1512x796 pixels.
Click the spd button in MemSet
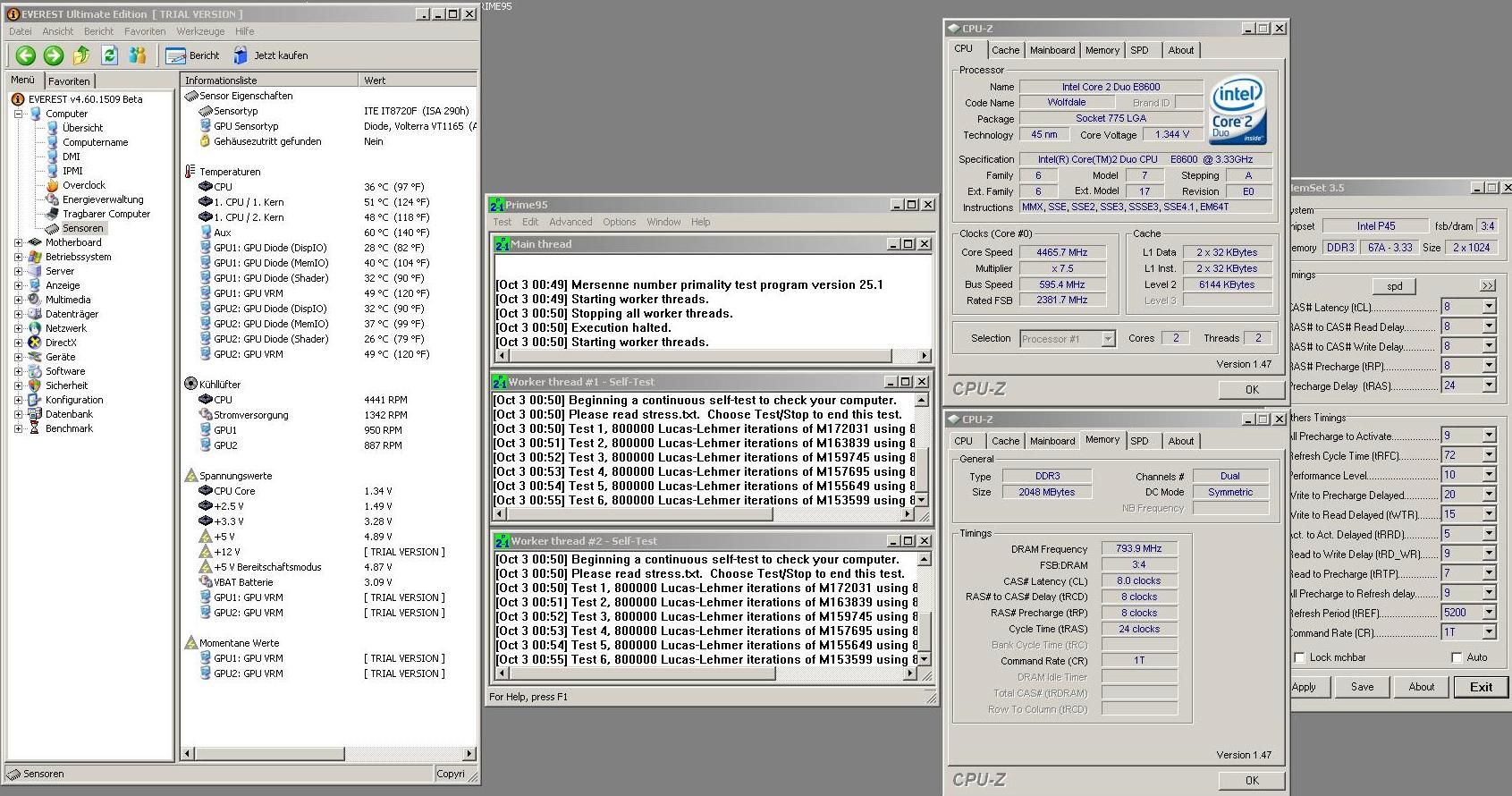tap(1394, 286)
